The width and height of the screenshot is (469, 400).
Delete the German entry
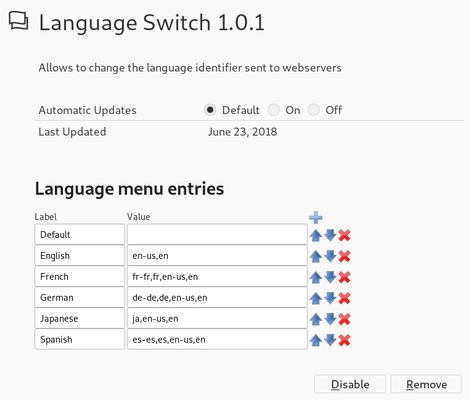click(344, 298)
